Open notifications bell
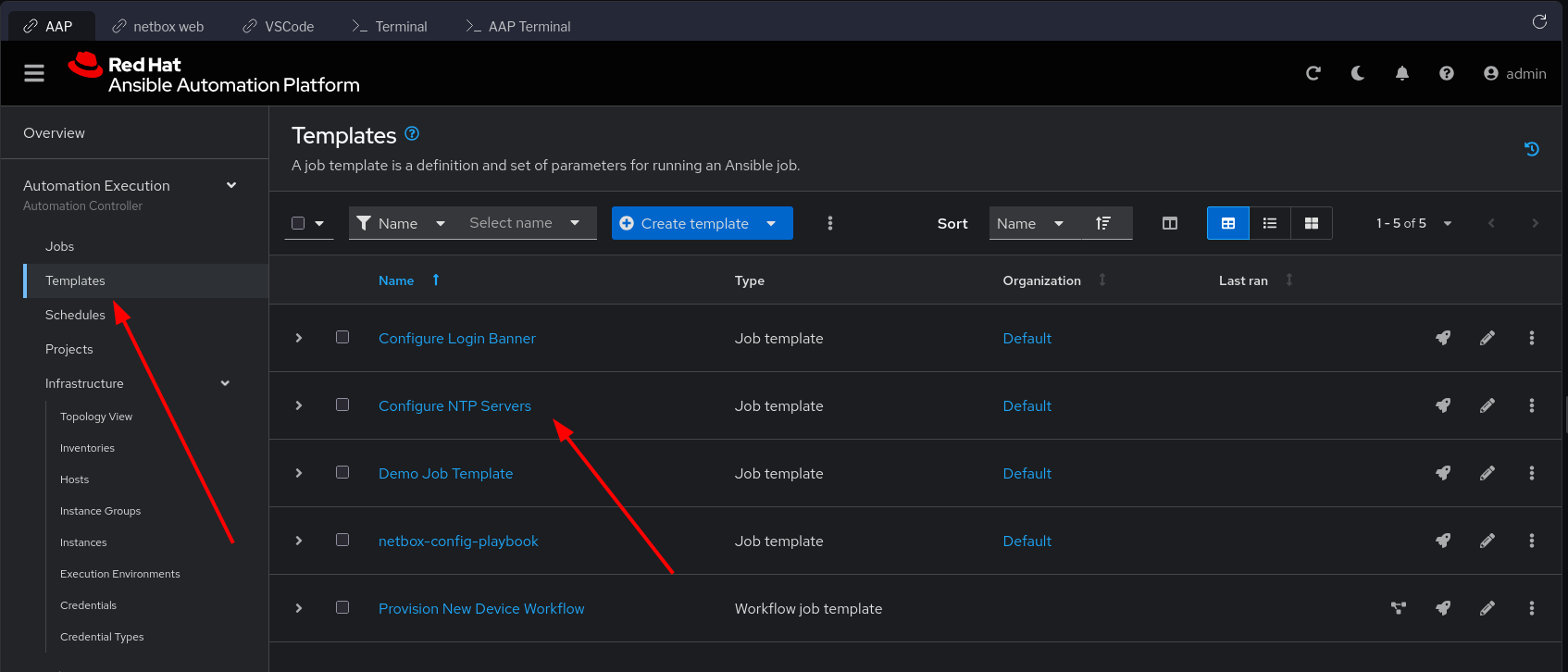 tap(1402, 73)
